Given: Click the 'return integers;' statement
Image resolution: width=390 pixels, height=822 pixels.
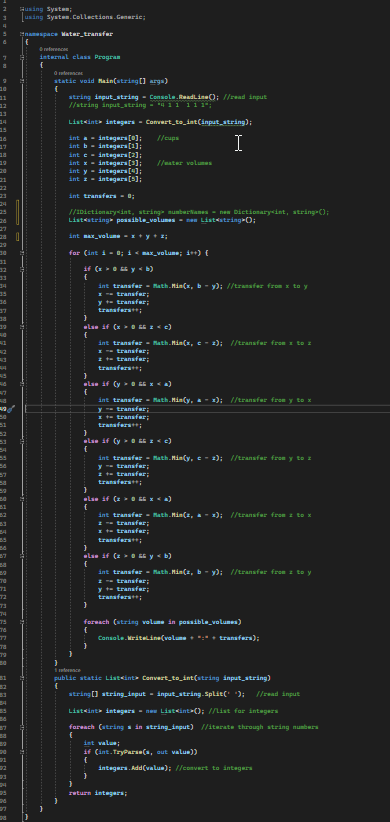Looking at the screenshot, I should 98,793.
